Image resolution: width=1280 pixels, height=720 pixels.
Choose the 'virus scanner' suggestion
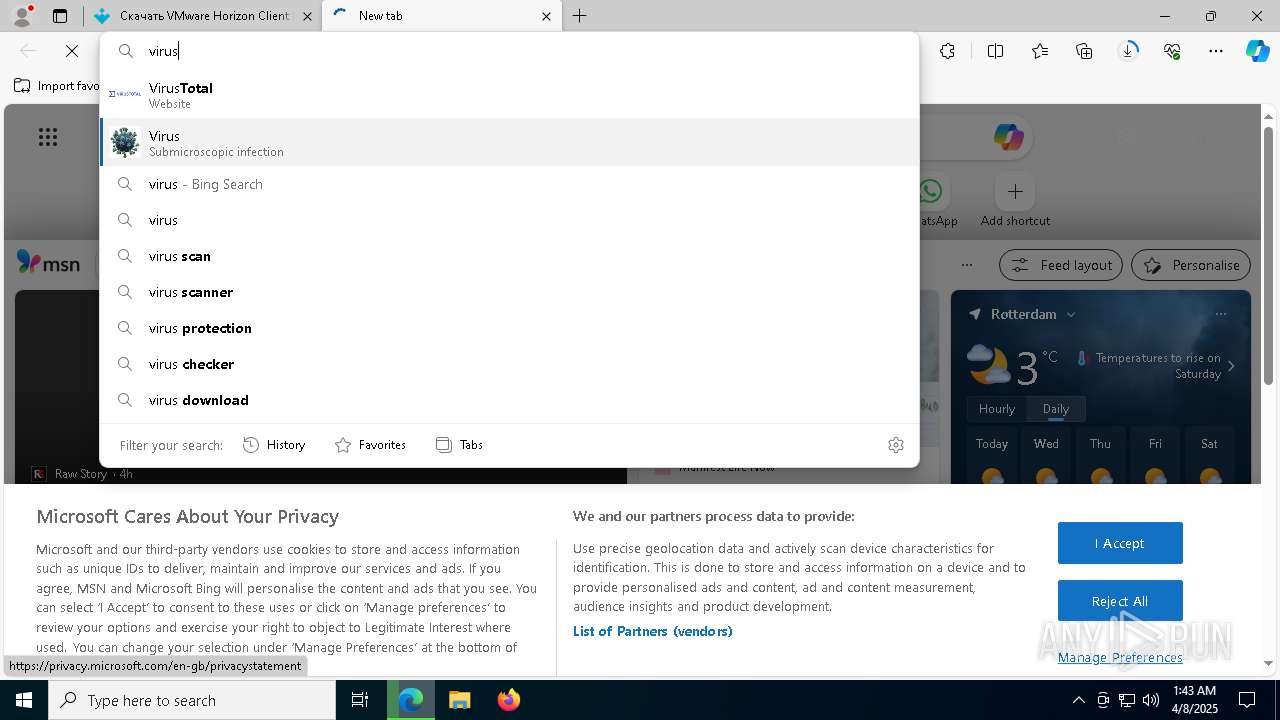click(x=509, y=292)
